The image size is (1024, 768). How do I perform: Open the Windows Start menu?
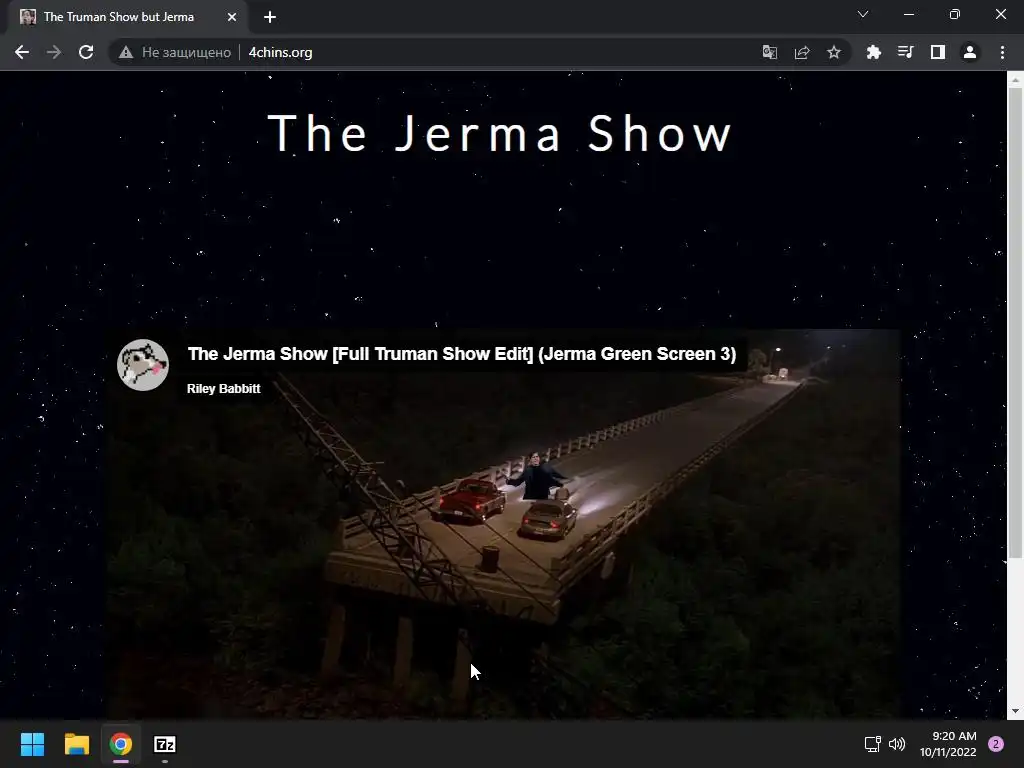pyautogui.click(x=32, y=744)
